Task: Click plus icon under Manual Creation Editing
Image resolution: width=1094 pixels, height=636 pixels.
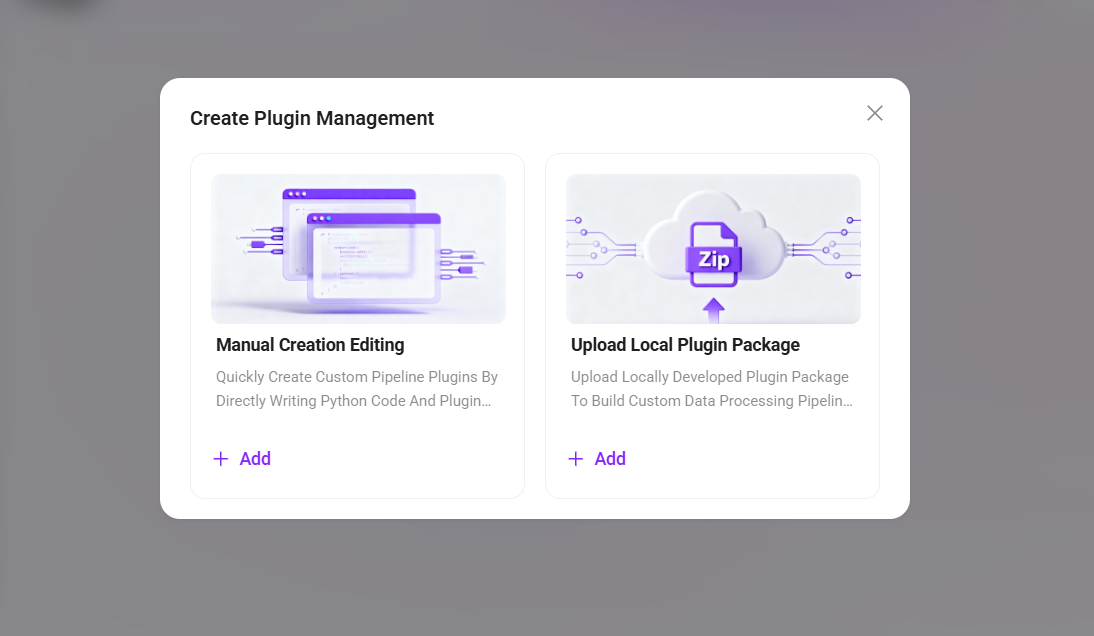Action: coord(220,459)
